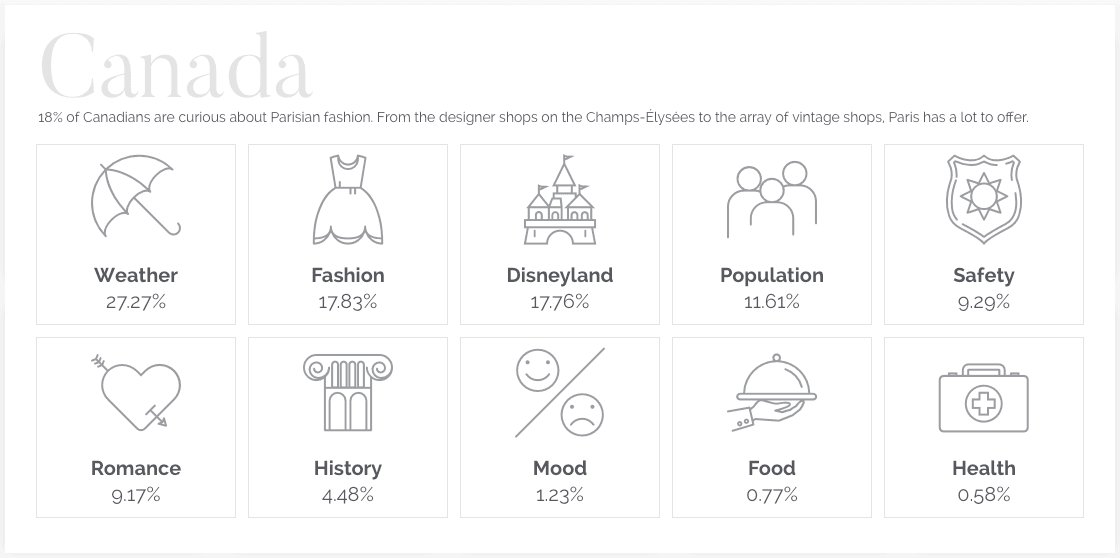This screenshot has width=1120, height=558.
Task: Click the Weather label text
Action: 136,275
